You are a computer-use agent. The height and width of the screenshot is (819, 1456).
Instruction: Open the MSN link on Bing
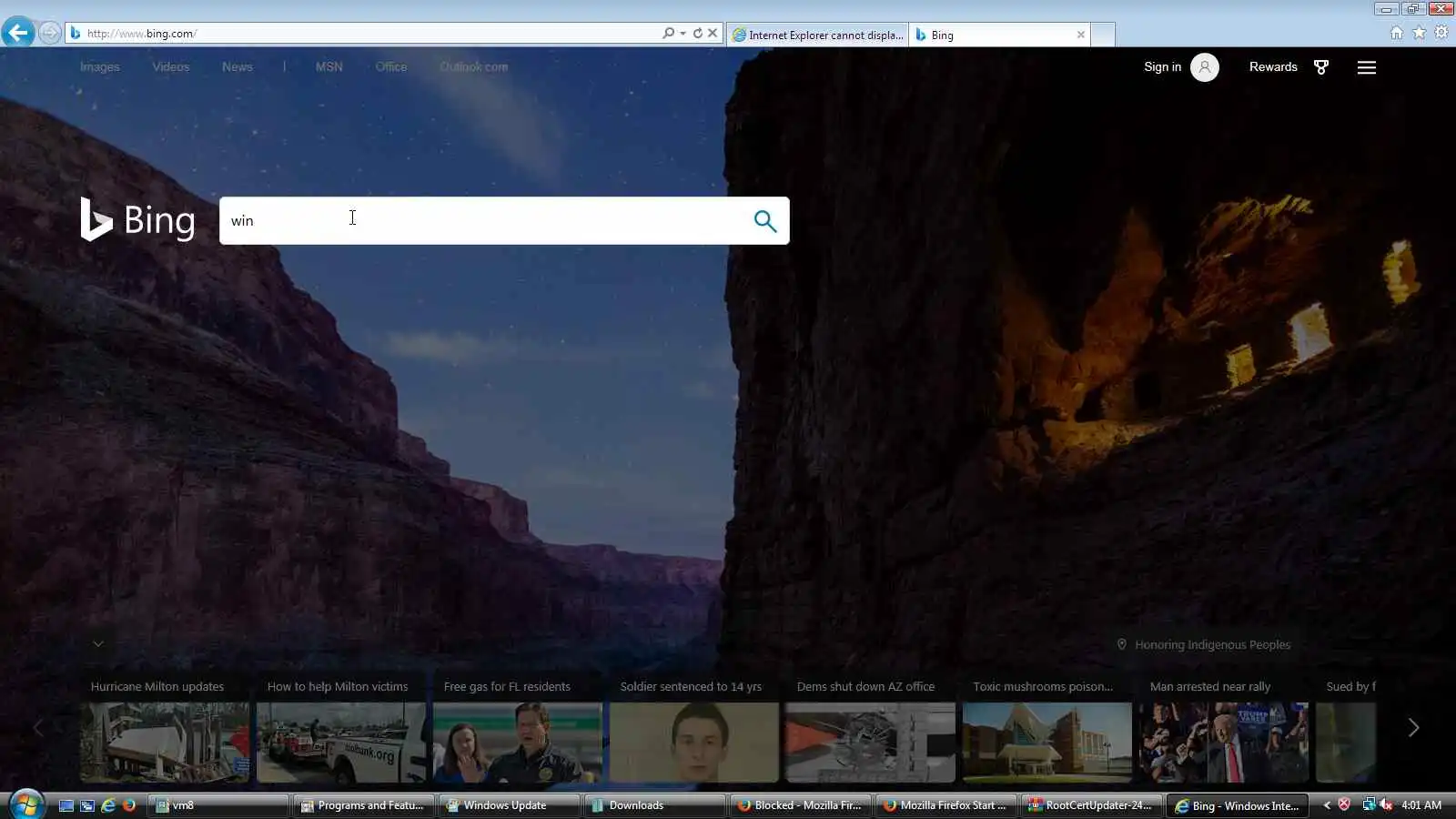pyautogui.click(x=329, y=66)
